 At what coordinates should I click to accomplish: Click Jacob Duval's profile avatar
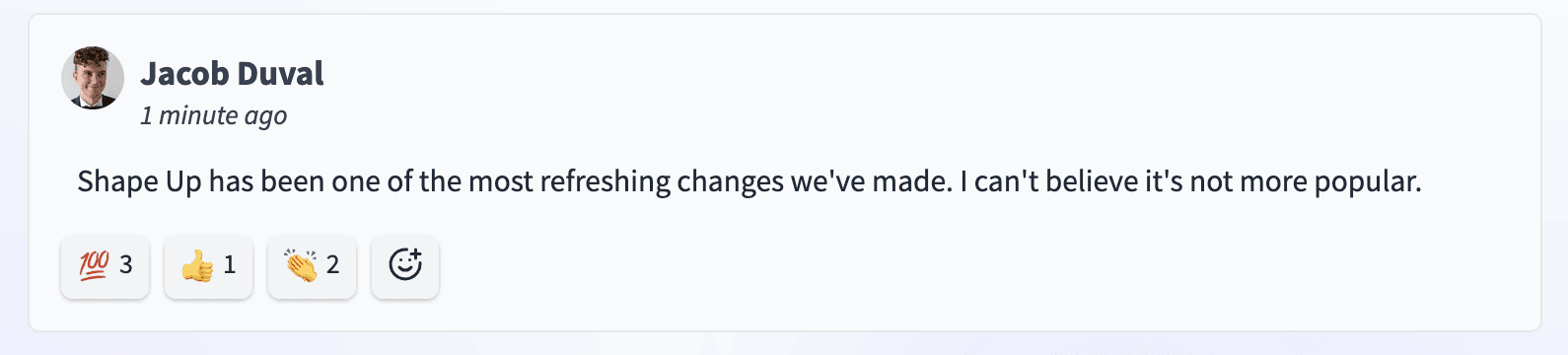pyautogui.click(x=93, y=78)
